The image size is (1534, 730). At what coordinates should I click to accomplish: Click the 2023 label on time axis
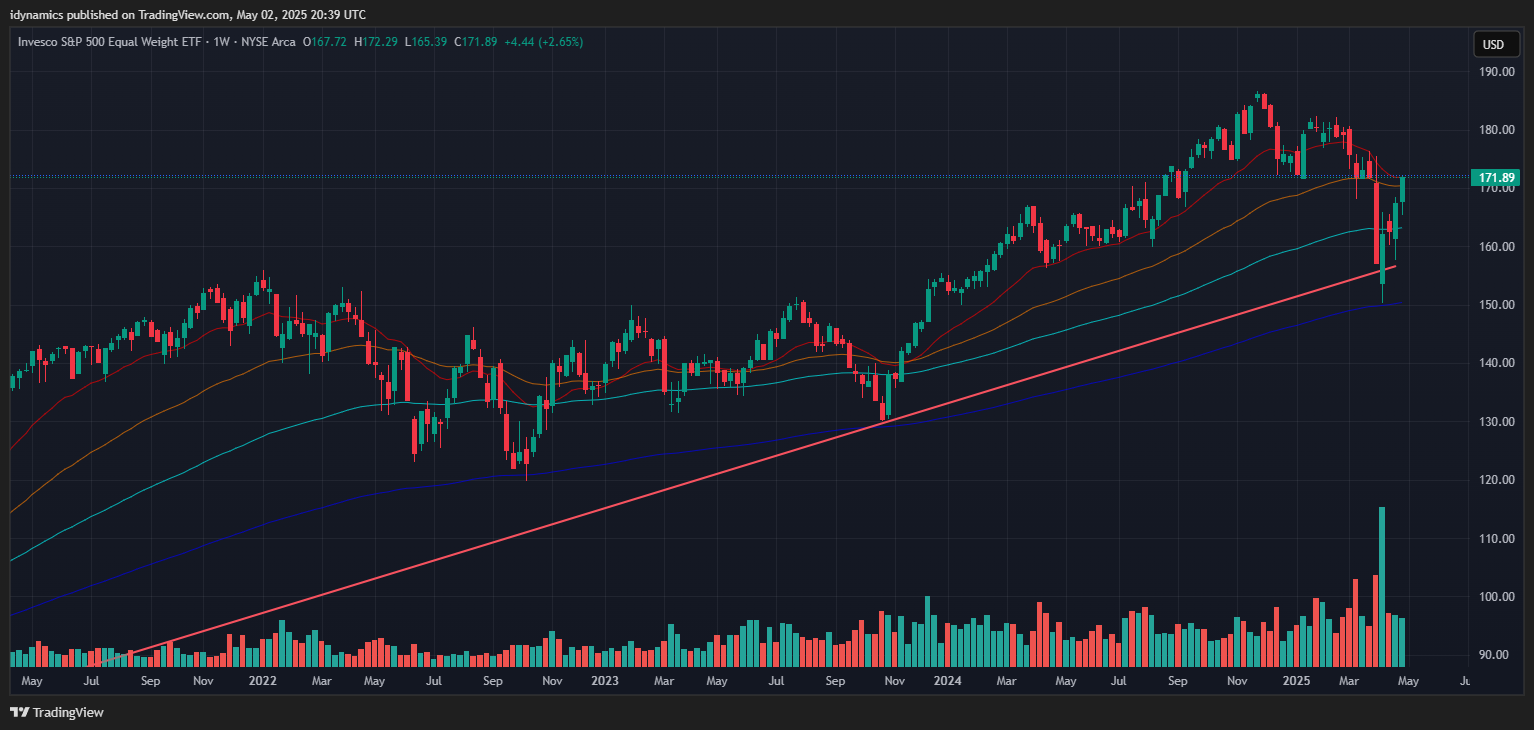(604, 681)
